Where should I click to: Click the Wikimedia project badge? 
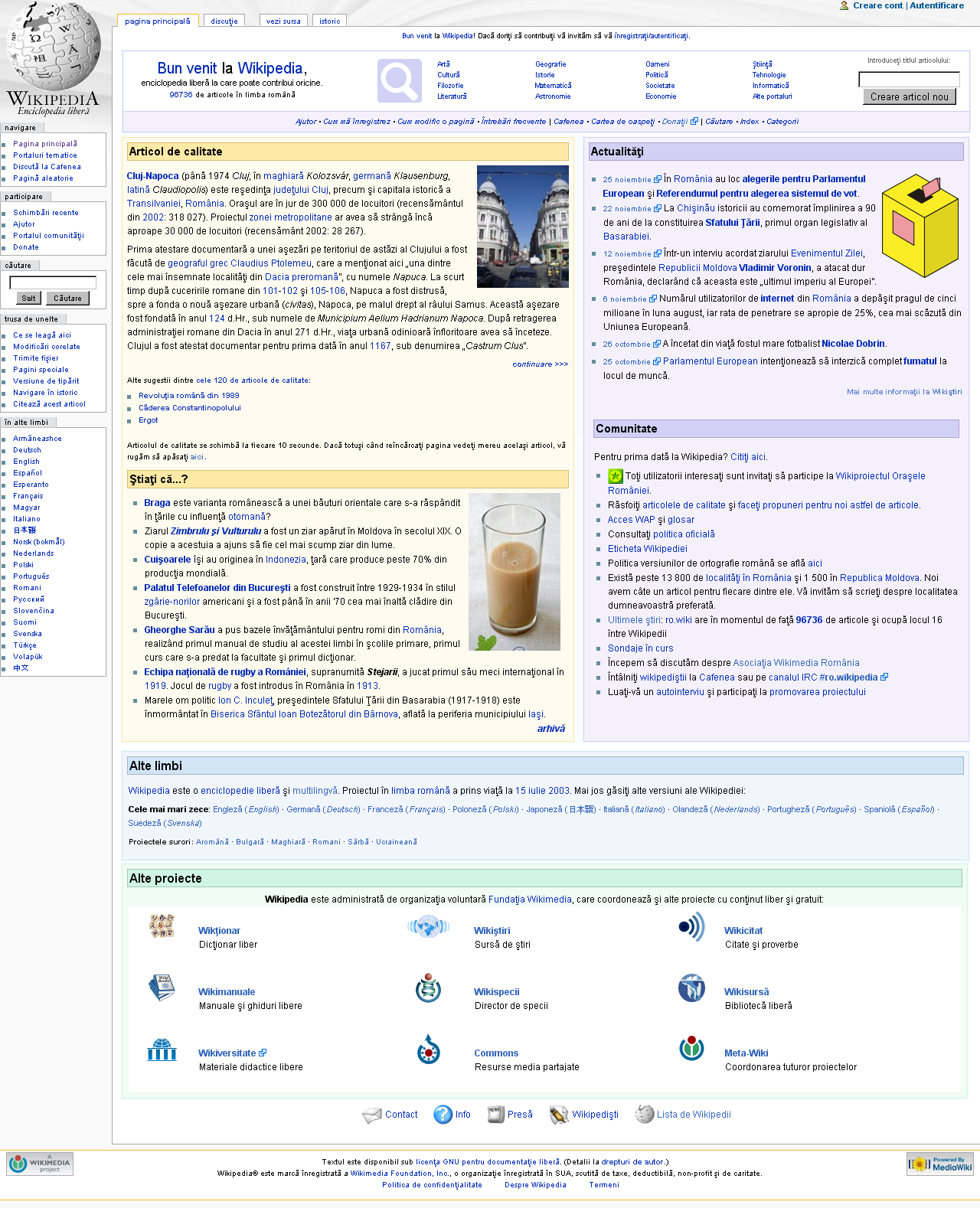coord(40,1164)
